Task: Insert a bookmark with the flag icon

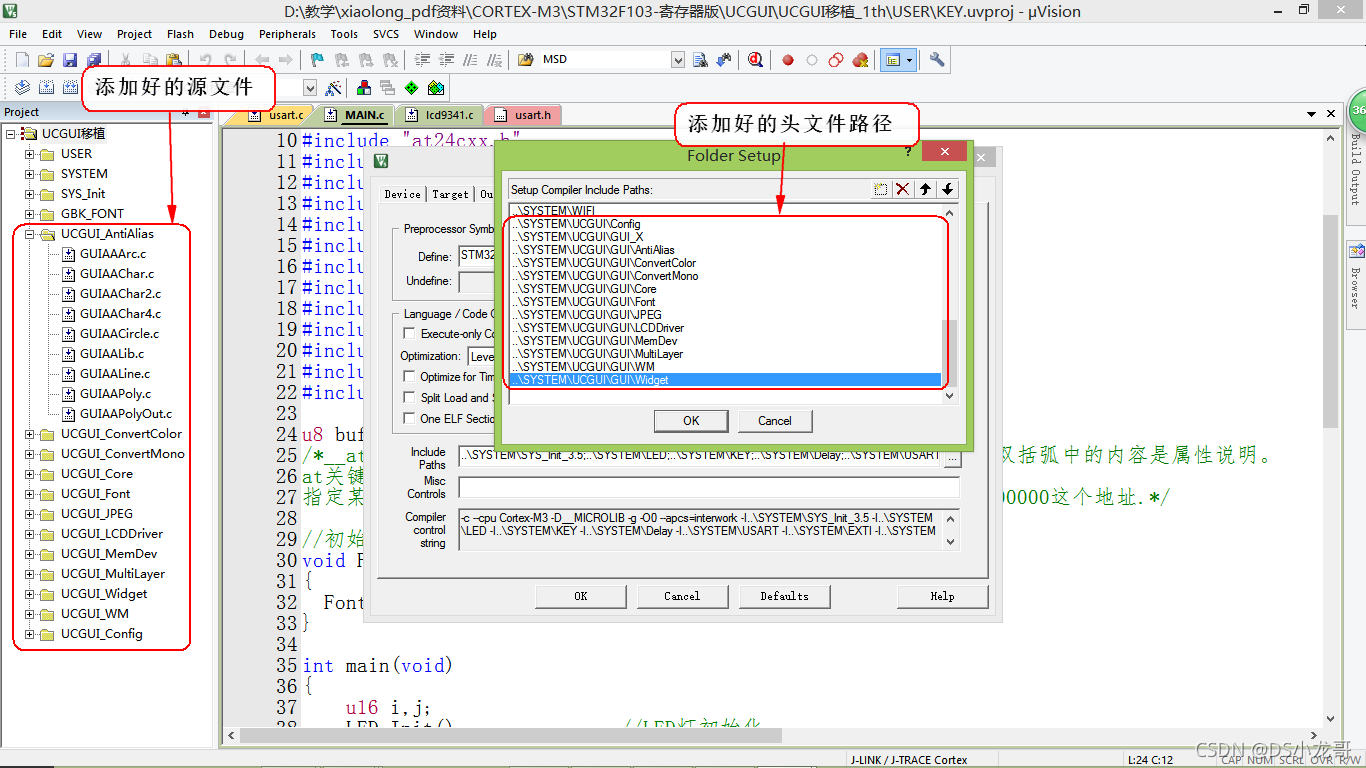Action: tap(318, 60)
